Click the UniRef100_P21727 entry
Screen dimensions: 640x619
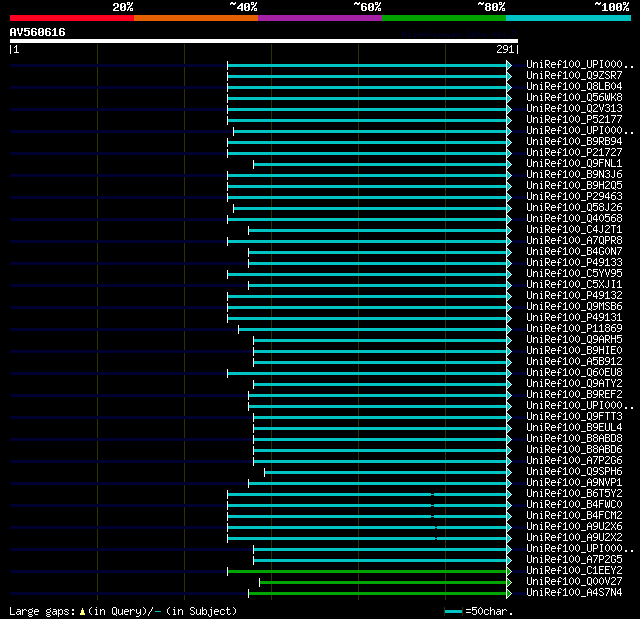574,153
